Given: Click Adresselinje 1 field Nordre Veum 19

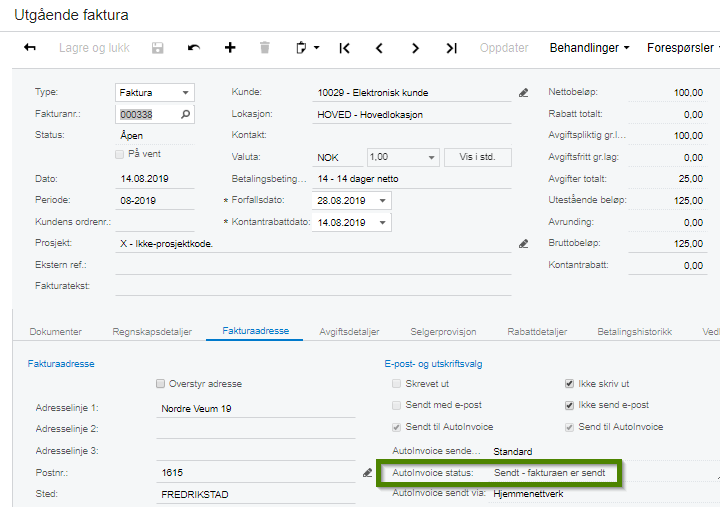Looking at the screenshot, I should click(256, 408).
